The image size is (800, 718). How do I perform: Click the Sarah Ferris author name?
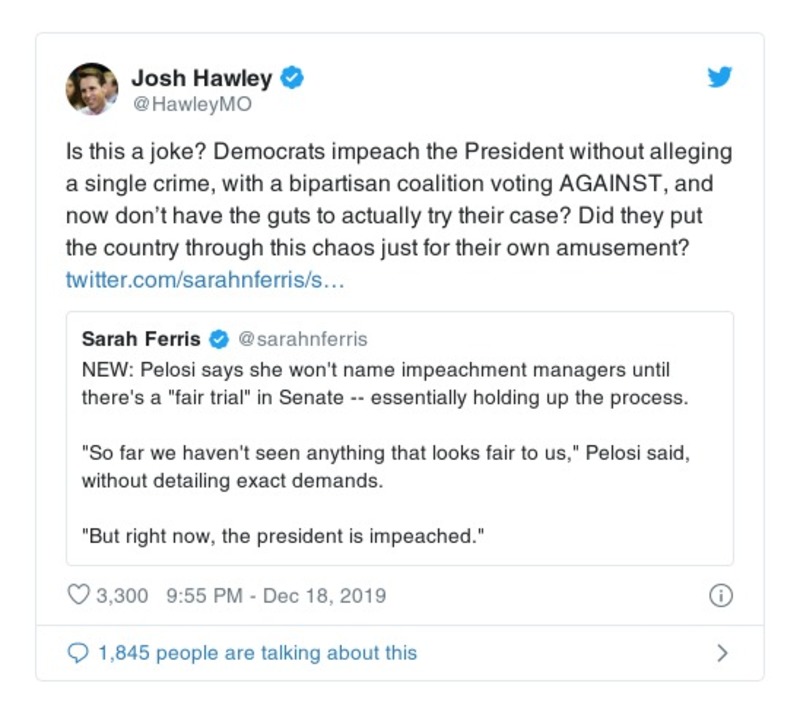click(141, 339)
